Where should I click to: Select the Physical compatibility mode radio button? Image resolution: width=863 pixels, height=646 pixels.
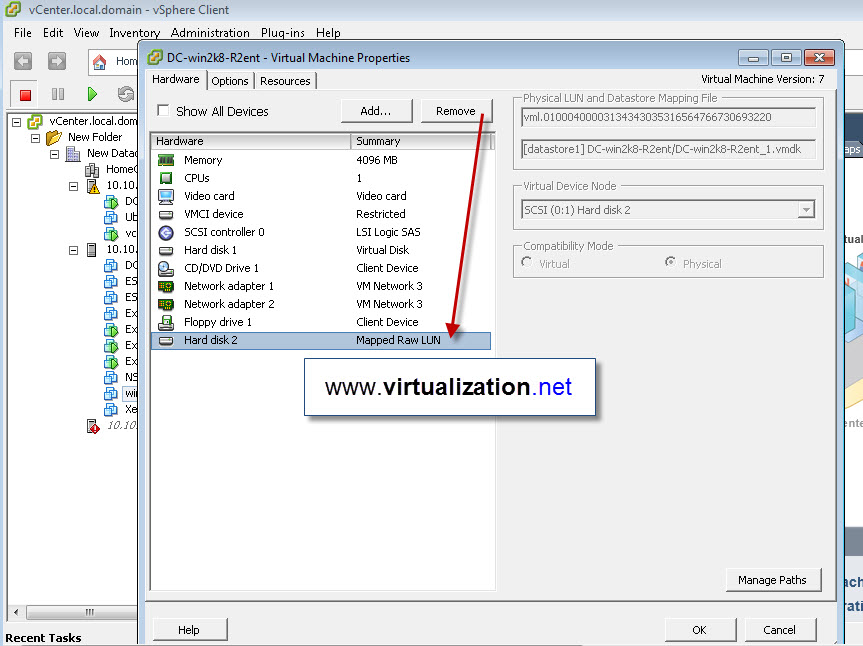(x=670, y=262)
